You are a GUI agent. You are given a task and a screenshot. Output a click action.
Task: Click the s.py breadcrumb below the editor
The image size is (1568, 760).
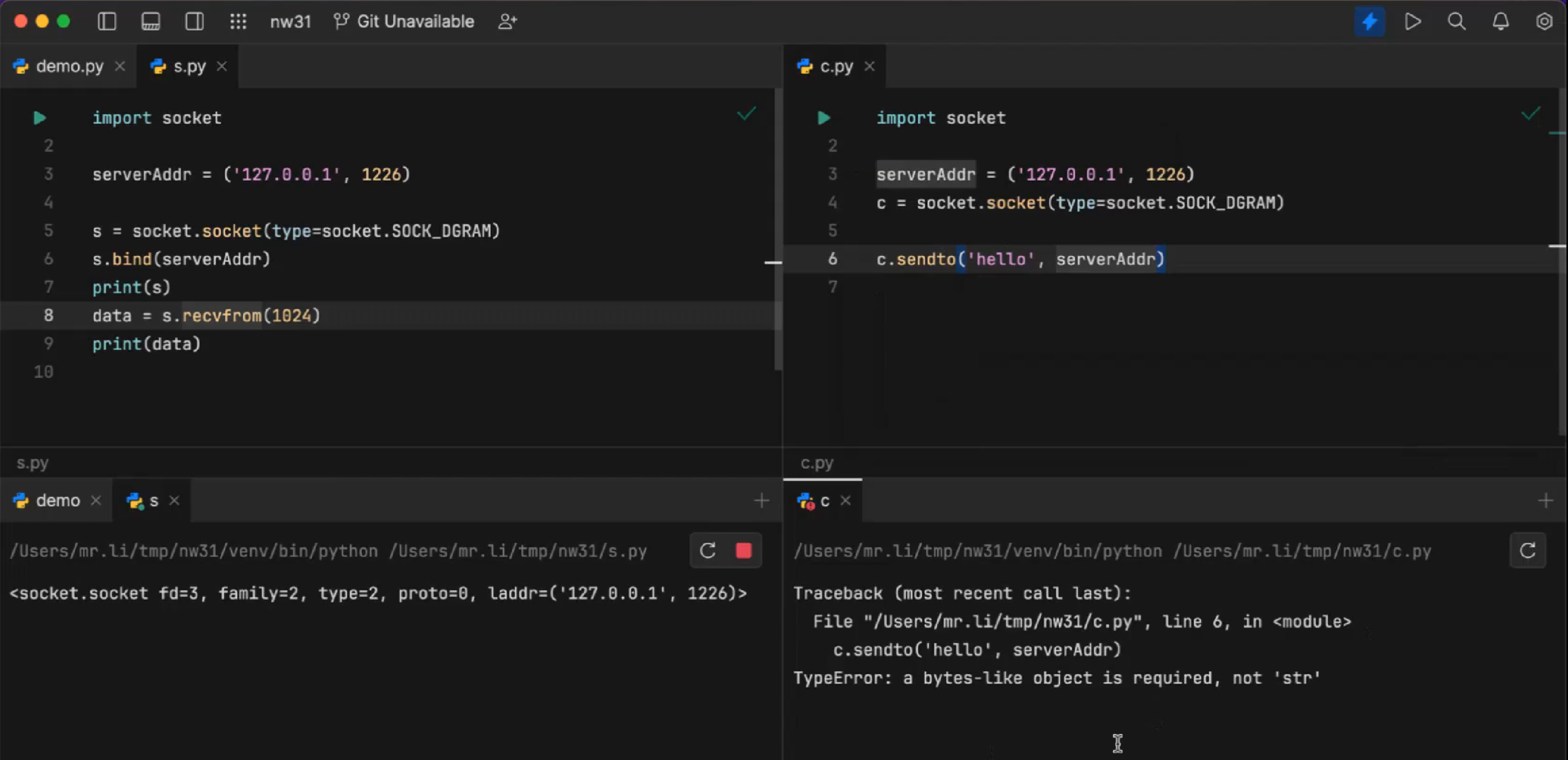pos(33,463)
